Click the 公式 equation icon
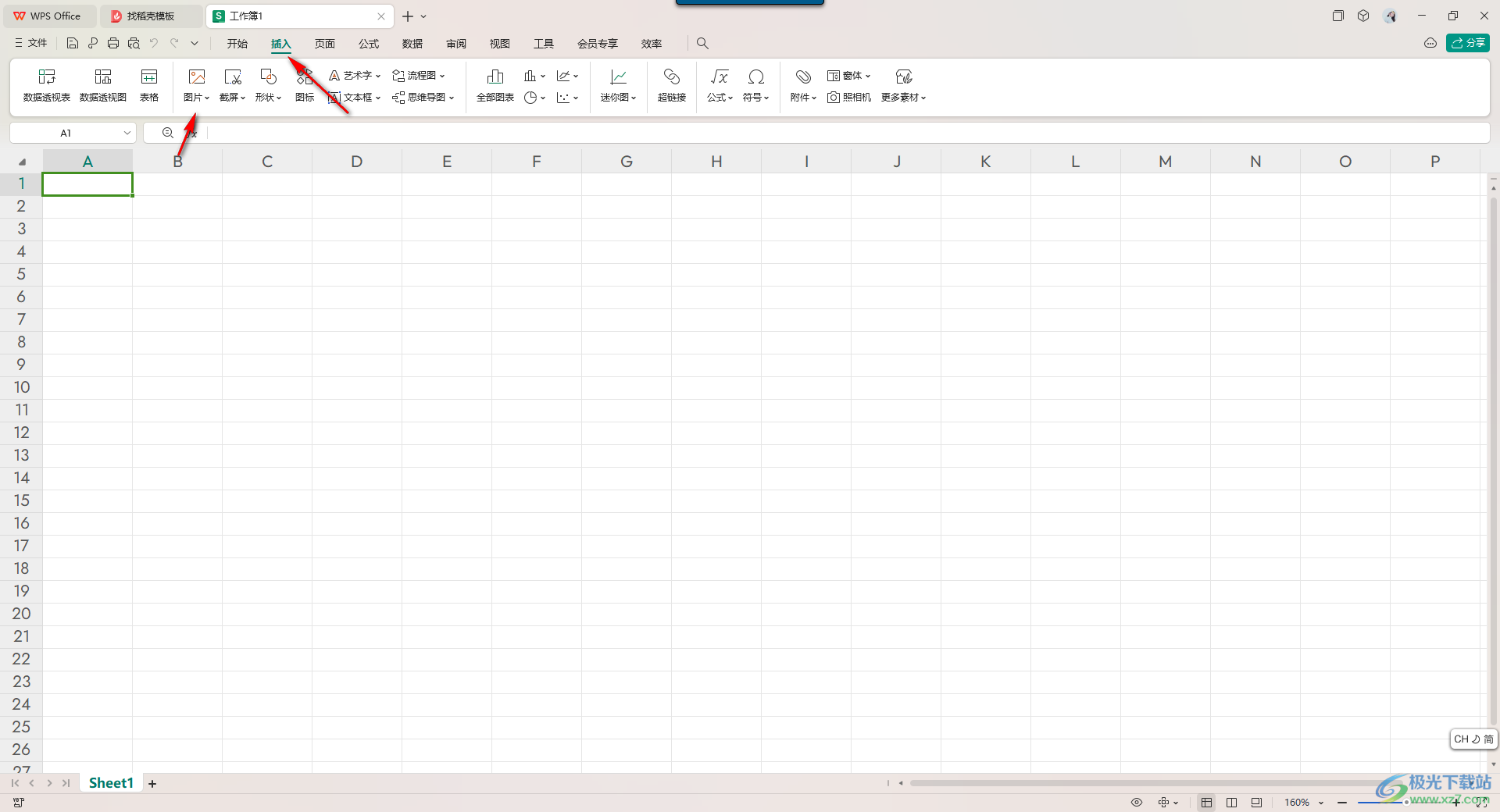Image resolution: width=1500 pixels, height=812 pixels. (720, 77)
